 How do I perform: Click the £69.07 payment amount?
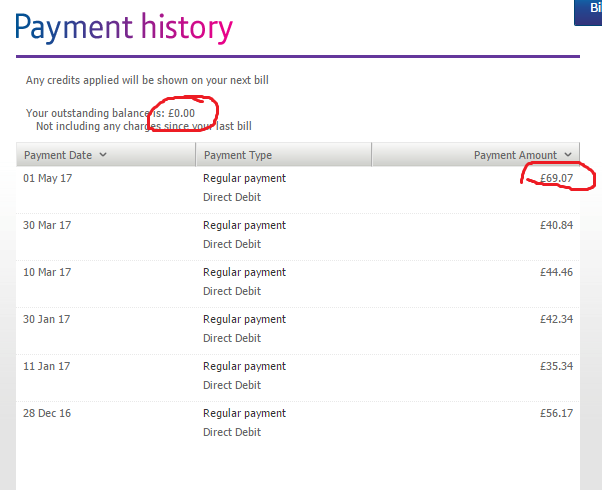556,178
